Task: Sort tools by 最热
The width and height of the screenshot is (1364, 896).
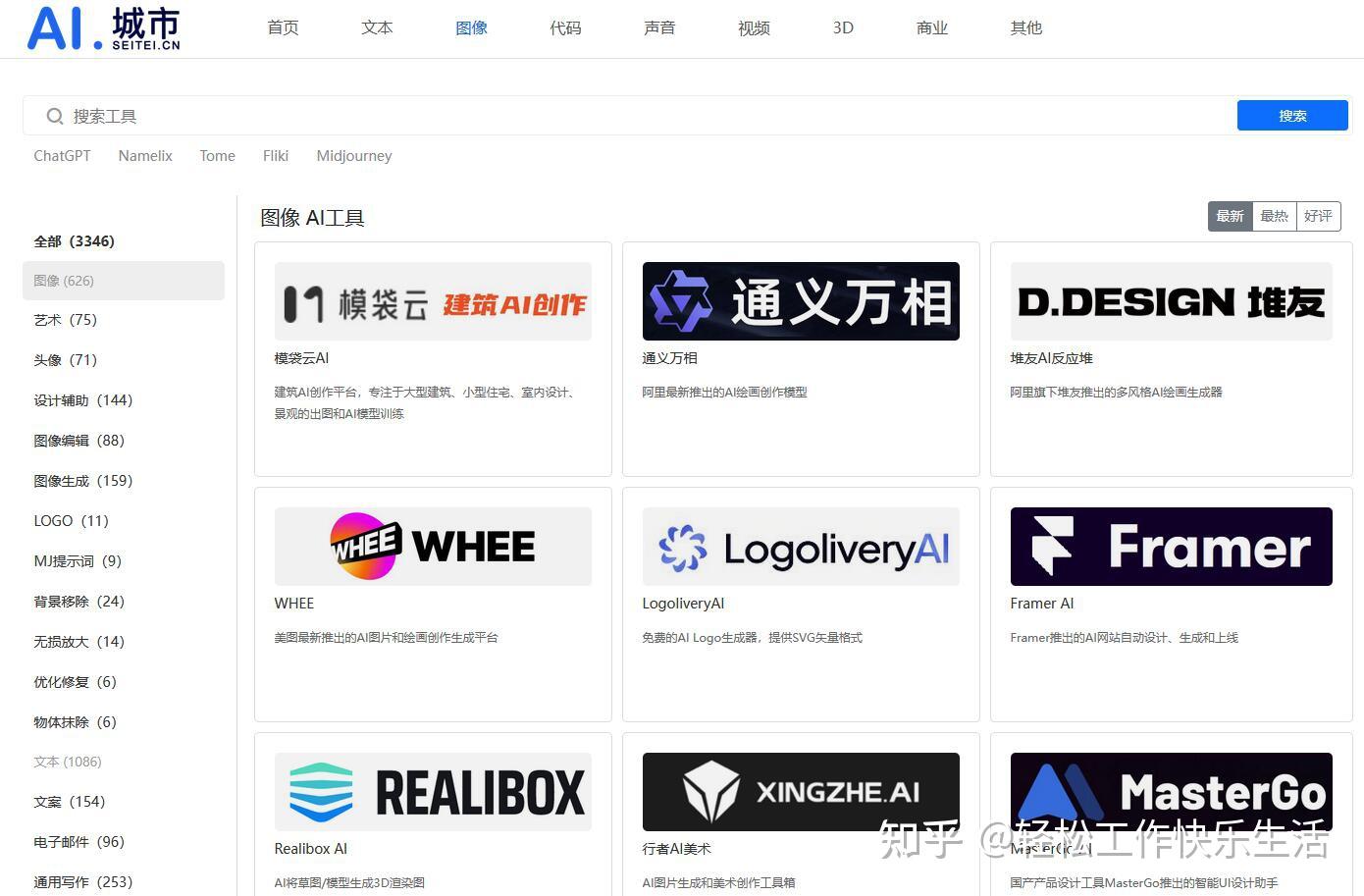Action: coord(1274,216)
